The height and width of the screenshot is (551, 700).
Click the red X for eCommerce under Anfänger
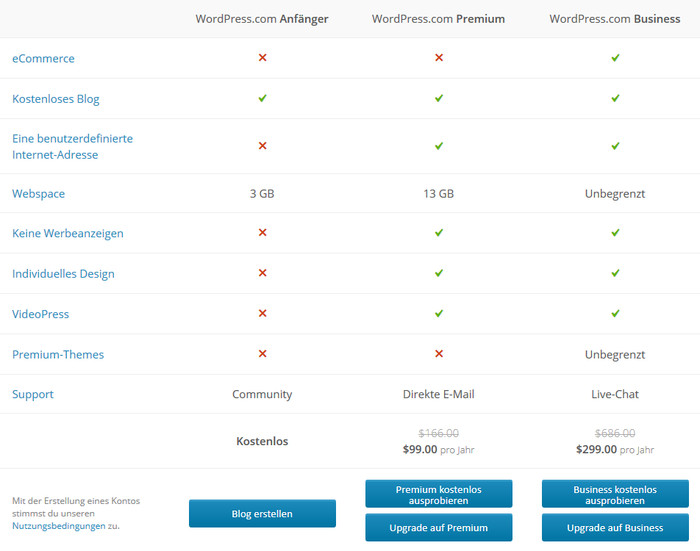pos(262,58)
